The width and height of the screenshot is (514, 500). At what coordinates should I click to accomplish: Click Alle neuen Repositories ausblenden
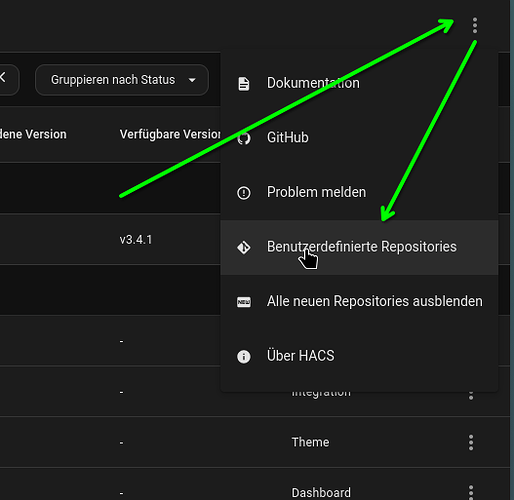[x=359, y=302]
